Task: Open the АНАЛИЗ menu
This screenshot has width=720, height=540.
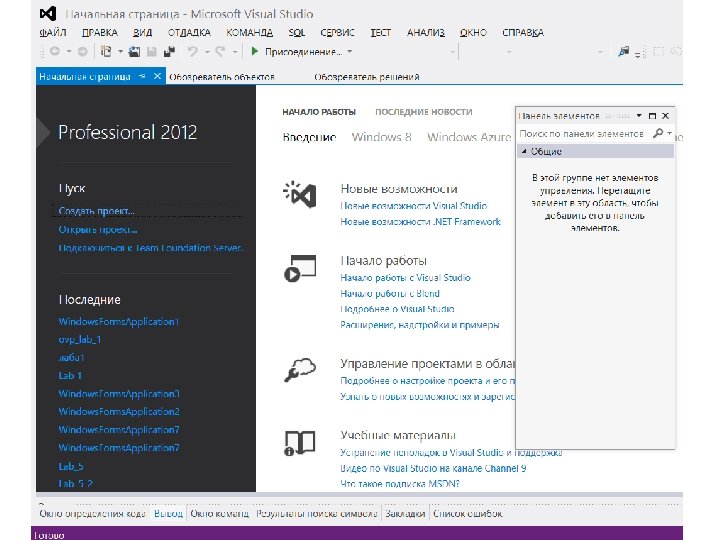Action: [x=426, y=33]
